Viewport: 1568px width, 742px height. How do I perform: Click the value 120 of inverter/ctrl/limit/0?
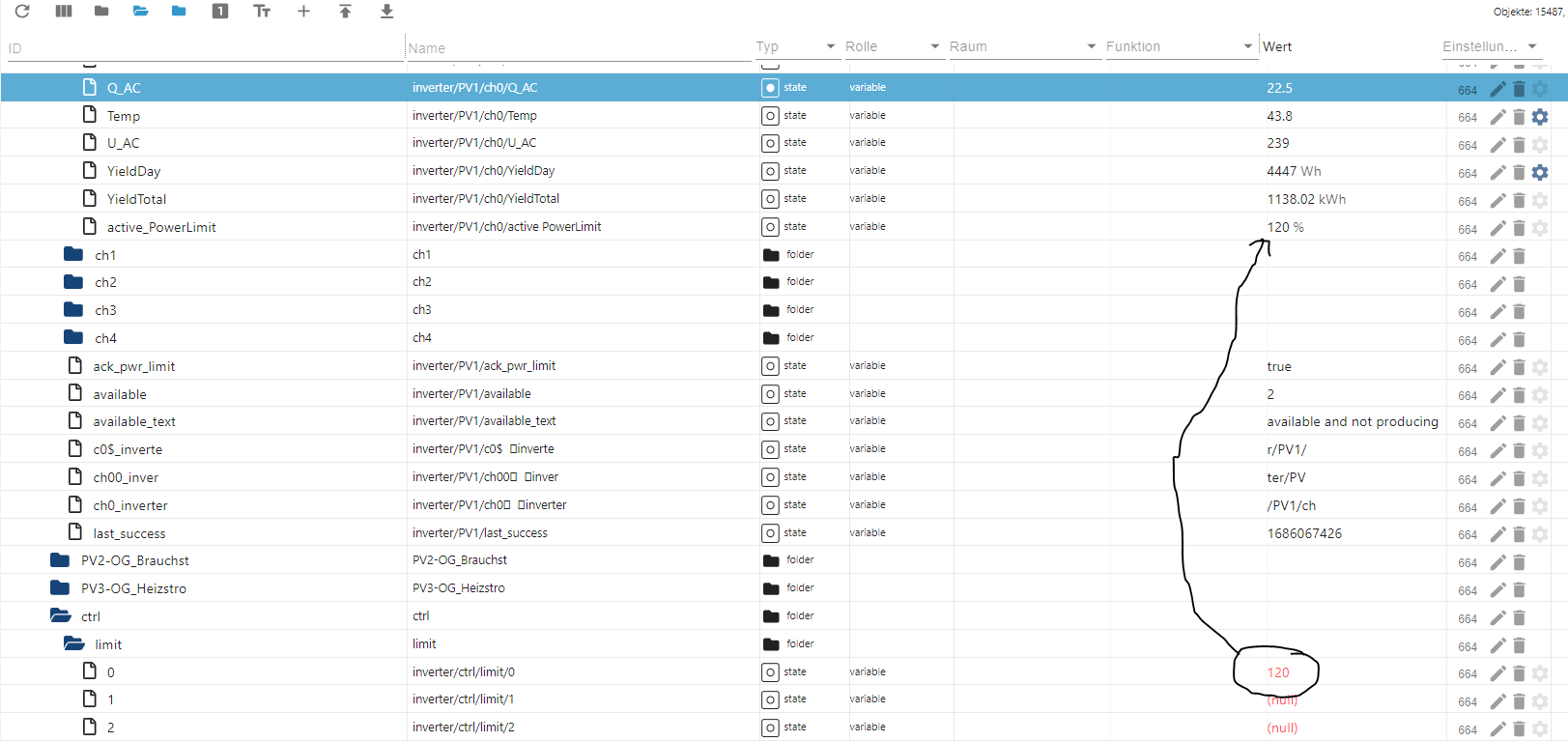1278,672
